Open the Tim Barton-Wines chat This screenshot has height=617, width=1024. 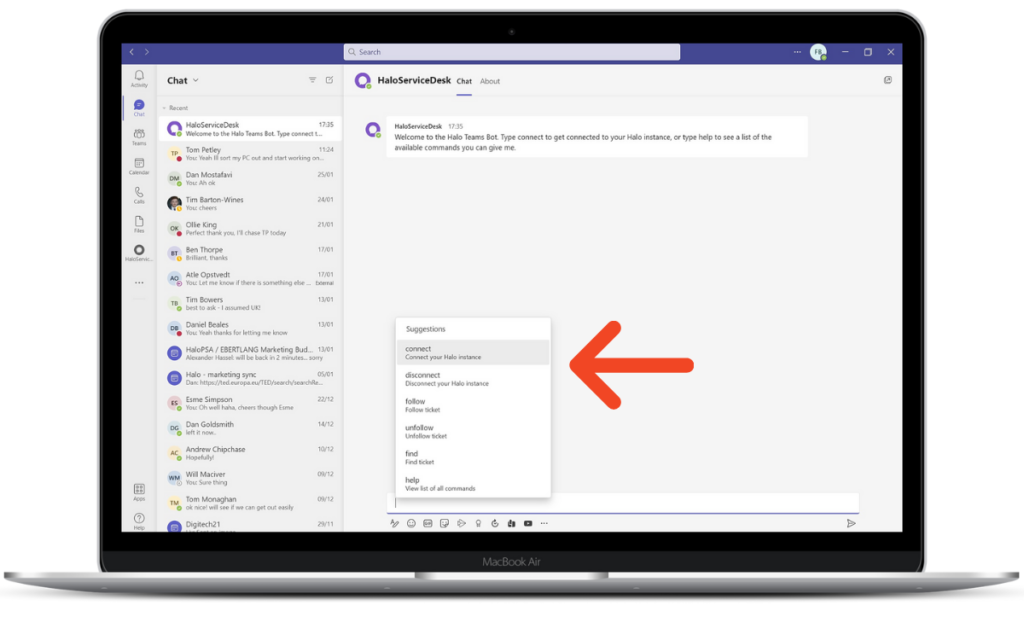click(x=250, y=204)
